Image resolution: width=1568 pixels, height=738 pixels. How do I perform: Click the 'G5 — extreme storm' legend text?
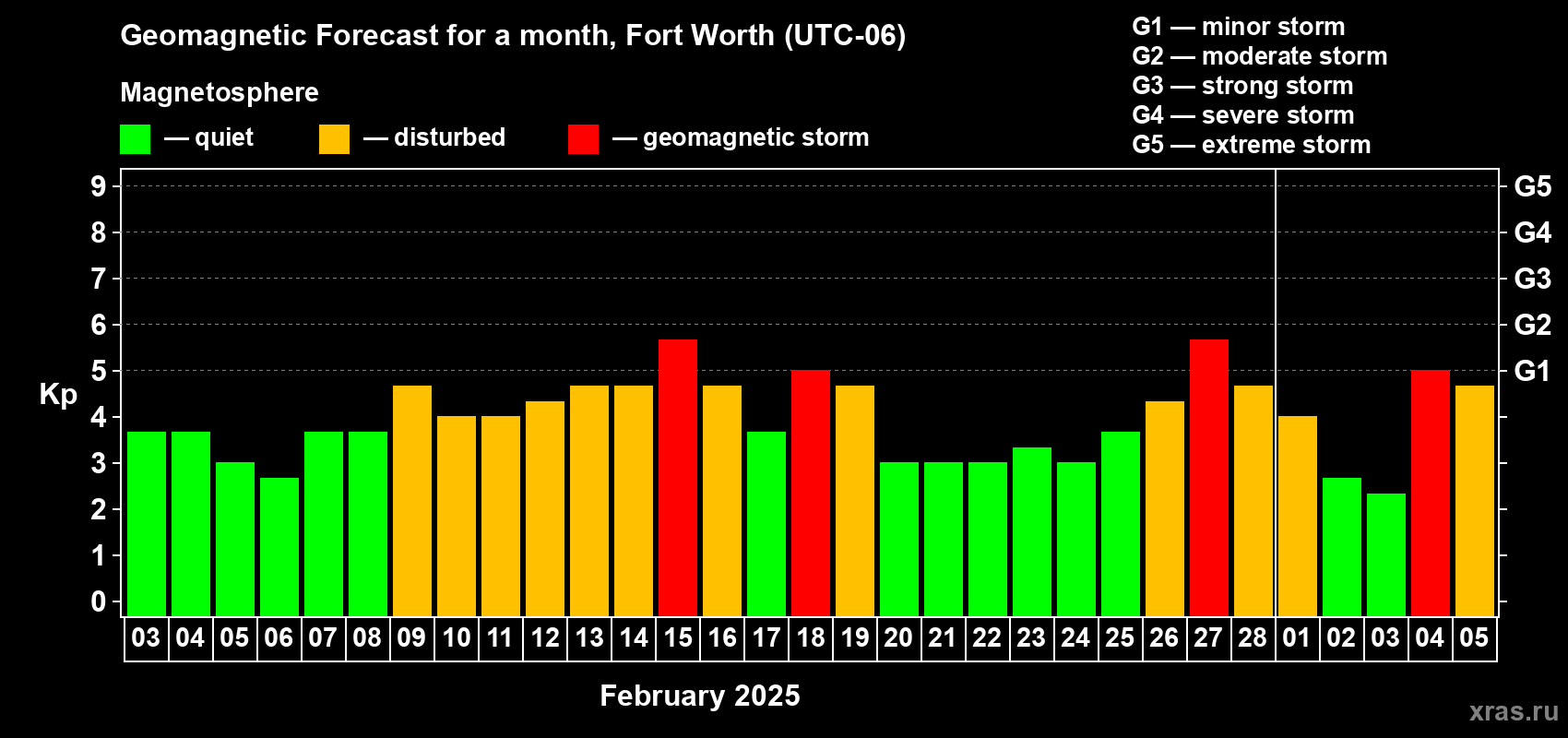click(1251, 145)
